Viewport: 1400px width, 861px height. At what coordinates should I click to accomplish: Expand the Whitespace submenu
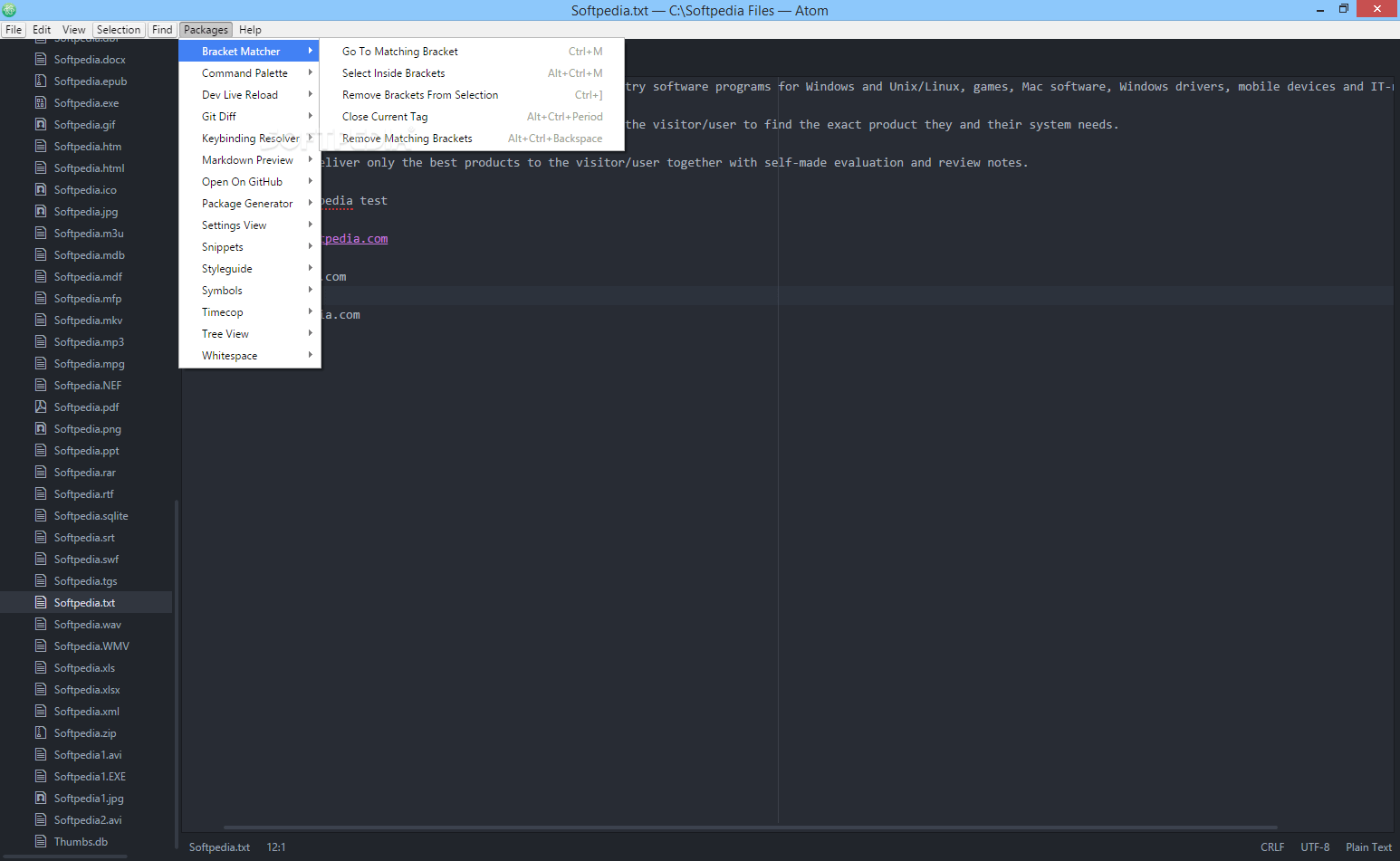[249, 356]
